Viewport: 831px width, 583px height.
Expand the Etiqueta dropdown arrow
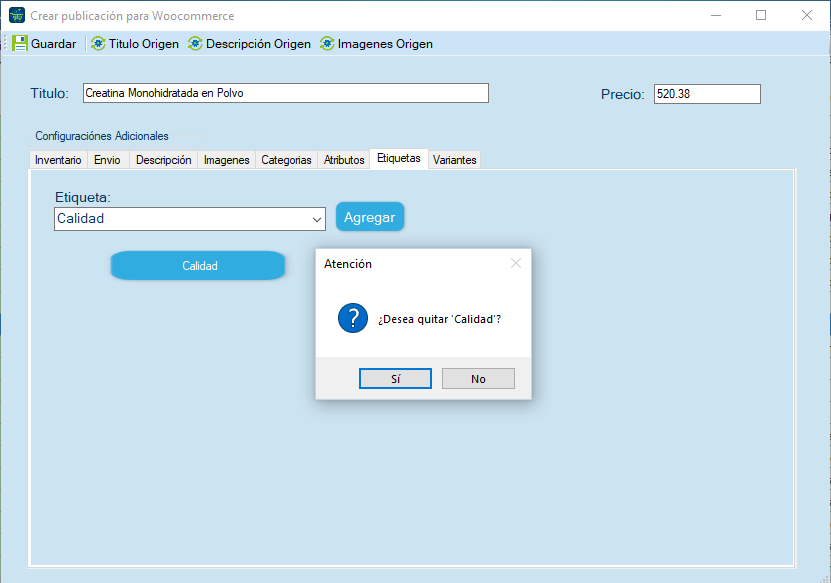click(317, 219)
